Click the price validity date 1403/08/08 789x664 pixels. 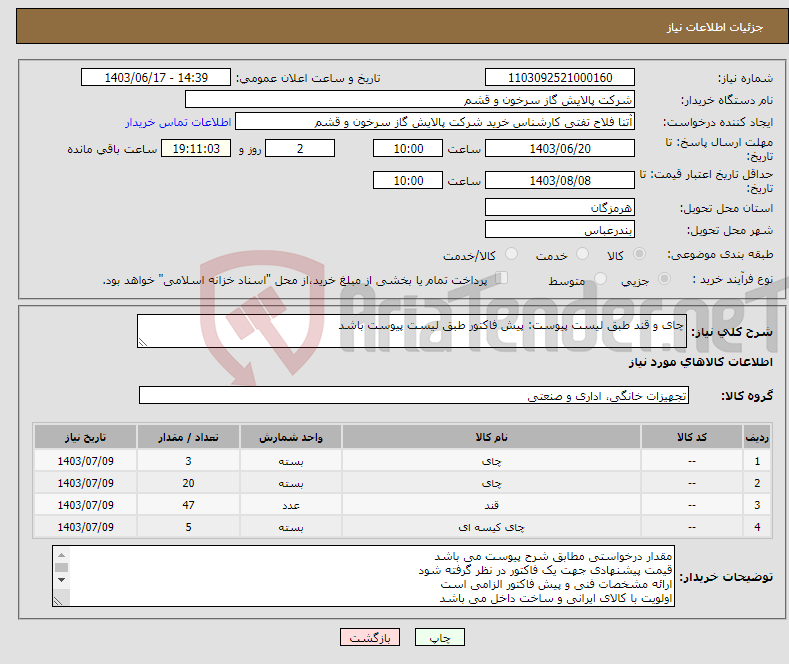[x=560, y=180]
